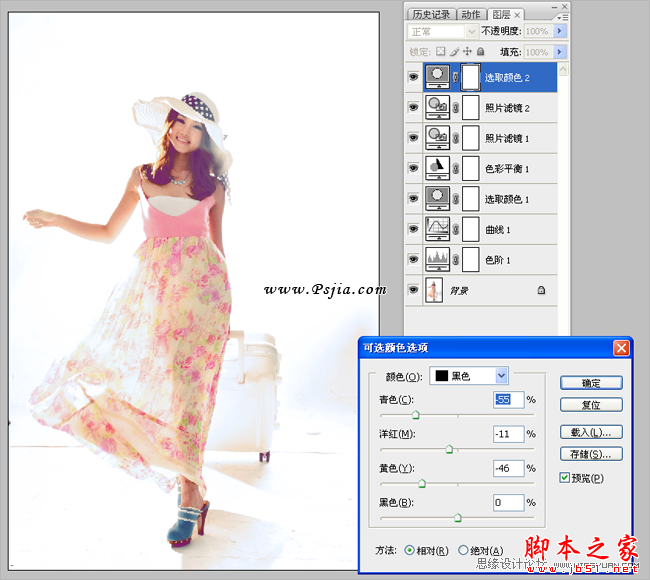This screenshot has width=650, height=580.
Task: Open the layers panel options menu
Action: pyautogui.click(x=562, y=18)
